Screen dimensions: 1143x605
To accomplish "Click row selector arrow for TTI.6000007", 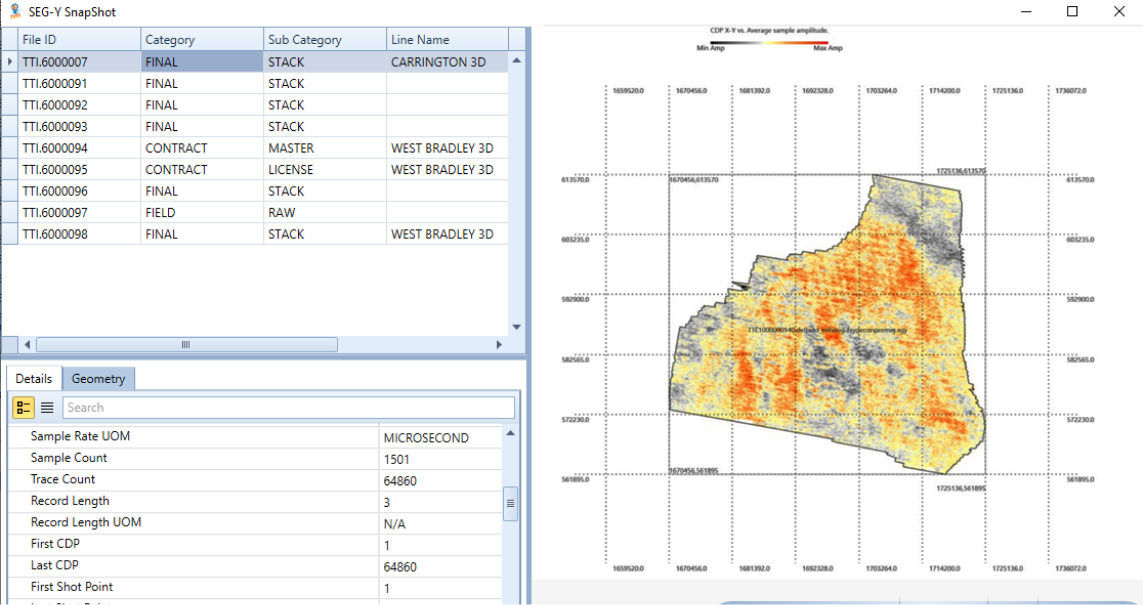I will click(x=10, y=62).
